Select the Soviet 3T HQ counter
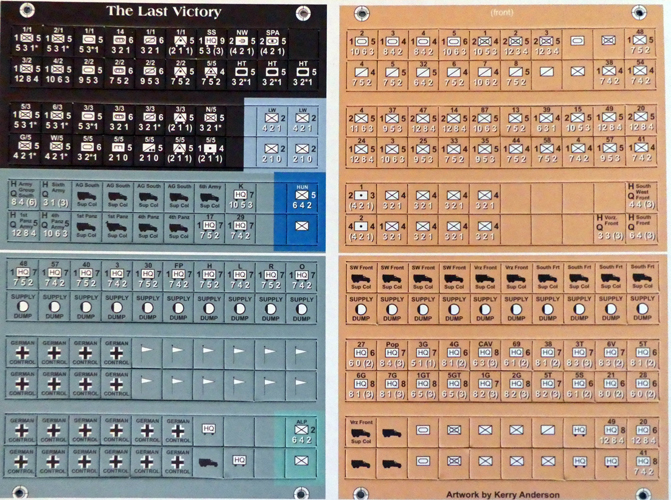This screenshot has height=500, width=671. 579,355
